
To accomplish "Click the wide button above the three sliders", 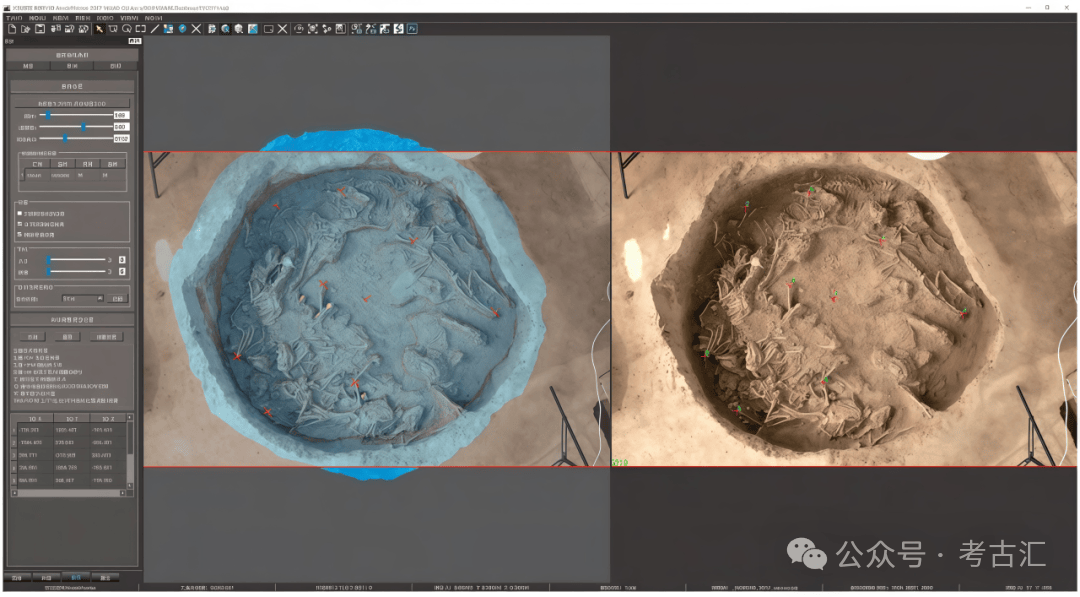I will (x=71, y=103).
